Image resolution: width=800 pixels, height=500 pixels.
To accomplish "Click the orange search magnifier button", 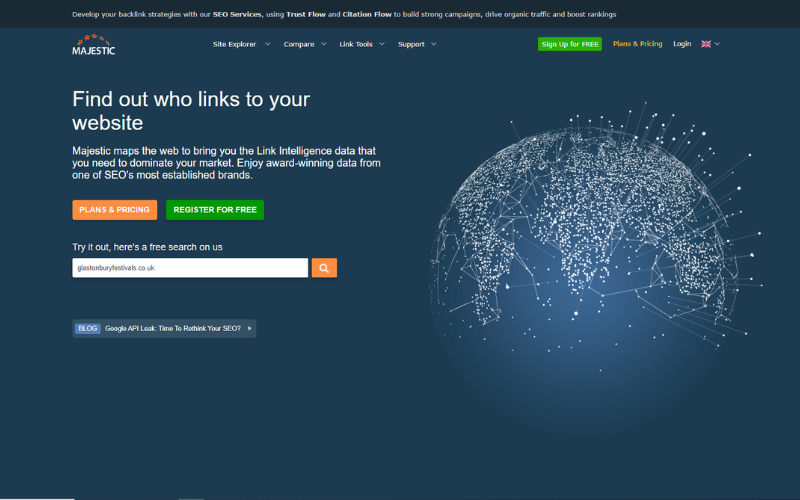I will coord(324,268).
